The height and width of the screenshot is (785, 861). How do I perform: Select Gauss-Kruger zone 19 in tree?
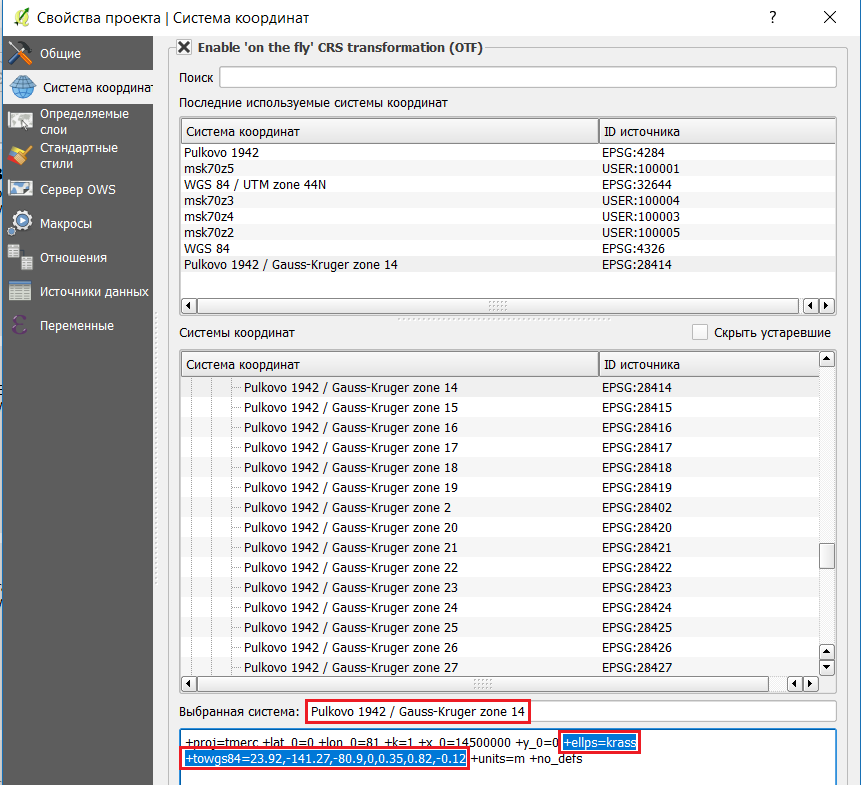(500, 487)
